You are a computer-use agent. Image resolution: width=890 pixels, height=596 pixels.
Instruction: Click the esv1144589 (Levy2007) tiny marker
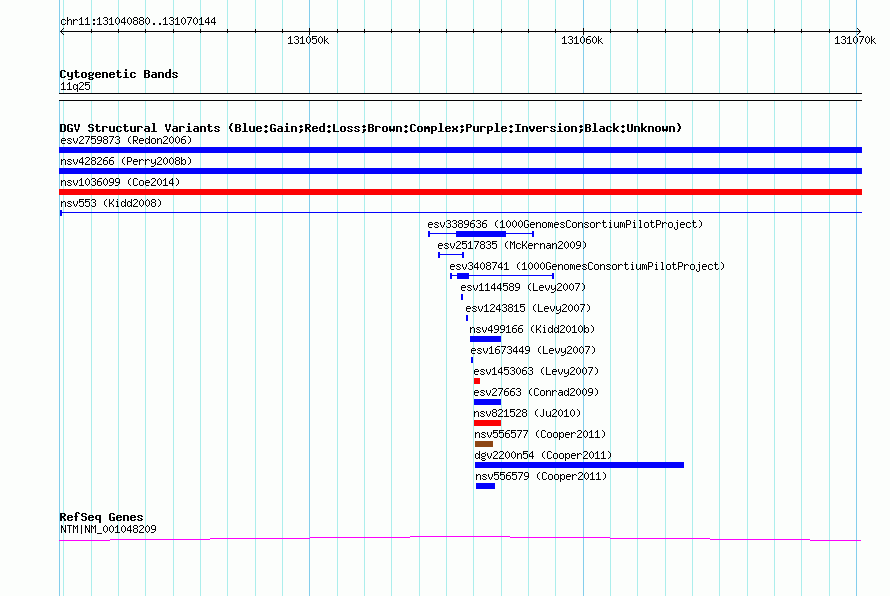[x=462, y=297]
